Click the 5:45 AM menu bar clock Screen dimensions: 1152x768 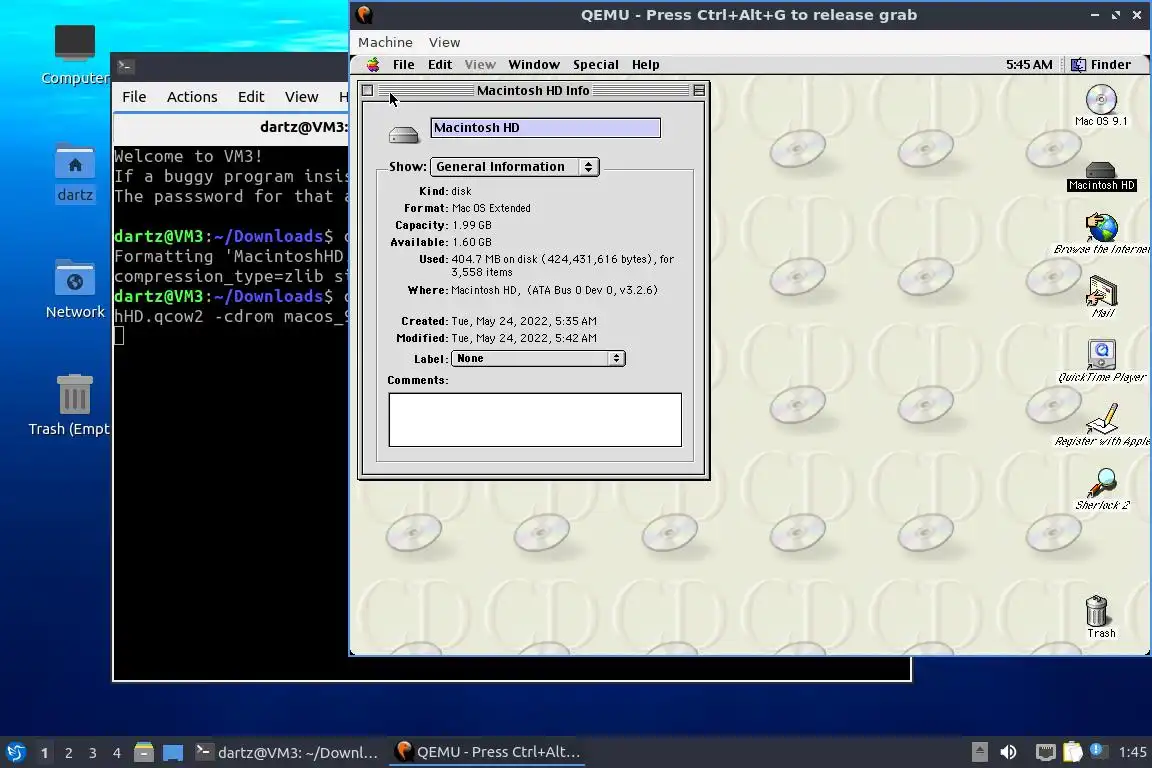1029,65
